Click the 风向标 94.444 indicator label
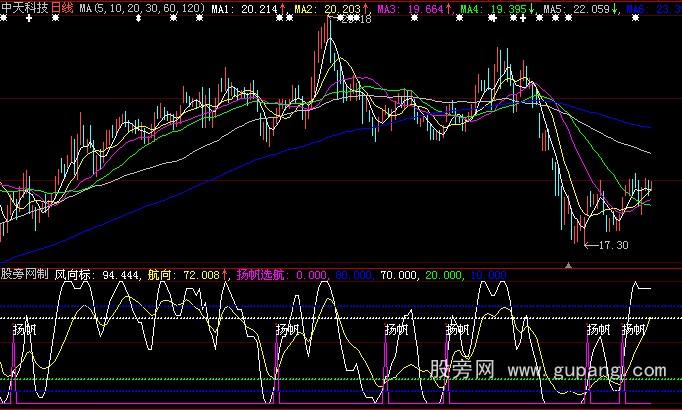This screenshot has width=682, height=410. pos(97,272)
